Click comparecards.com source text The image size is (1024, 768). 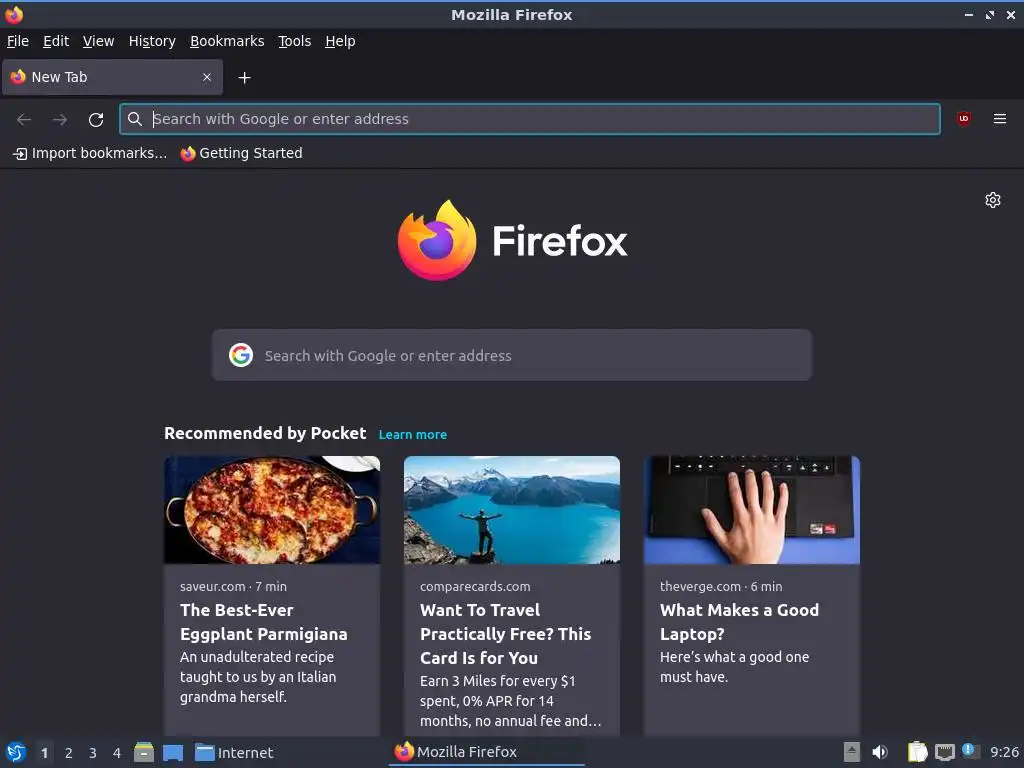point(475,586)
